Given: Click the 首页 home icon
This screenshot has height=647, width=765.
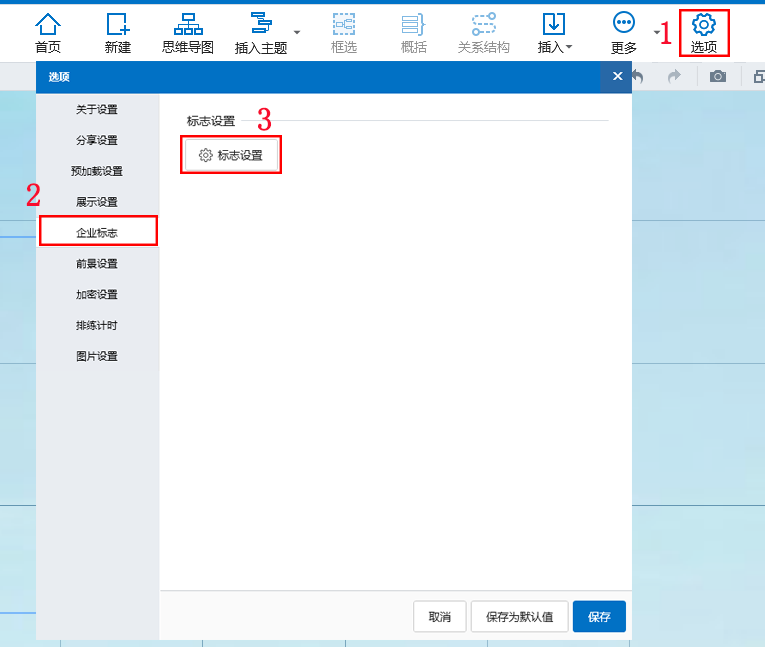Looking at the screenshot, I should tap(47, 25).
